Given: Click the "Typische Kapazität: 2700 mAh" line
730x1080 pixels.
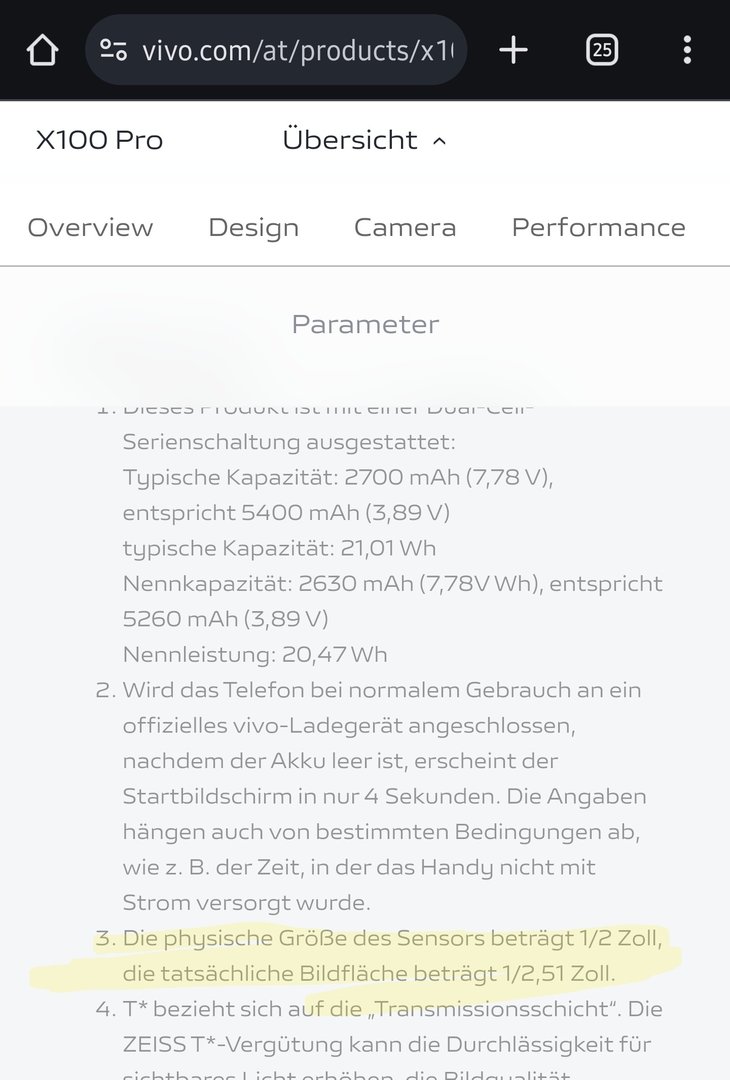Looking at the screenshot, I should pyautogui.click(x=337, y=477).
